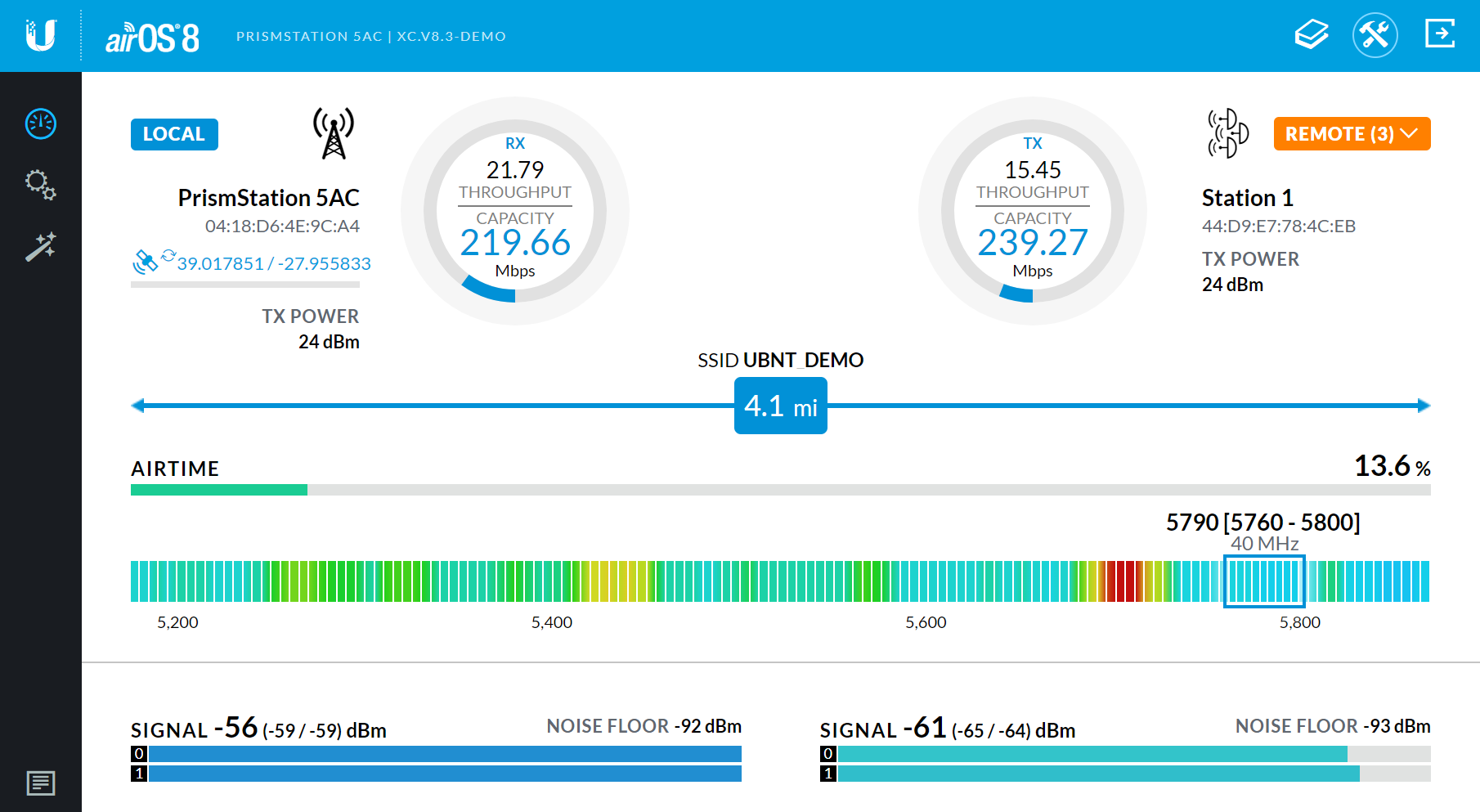Open coordinates 39.017851 / -27.955833 link

point(274,263)
